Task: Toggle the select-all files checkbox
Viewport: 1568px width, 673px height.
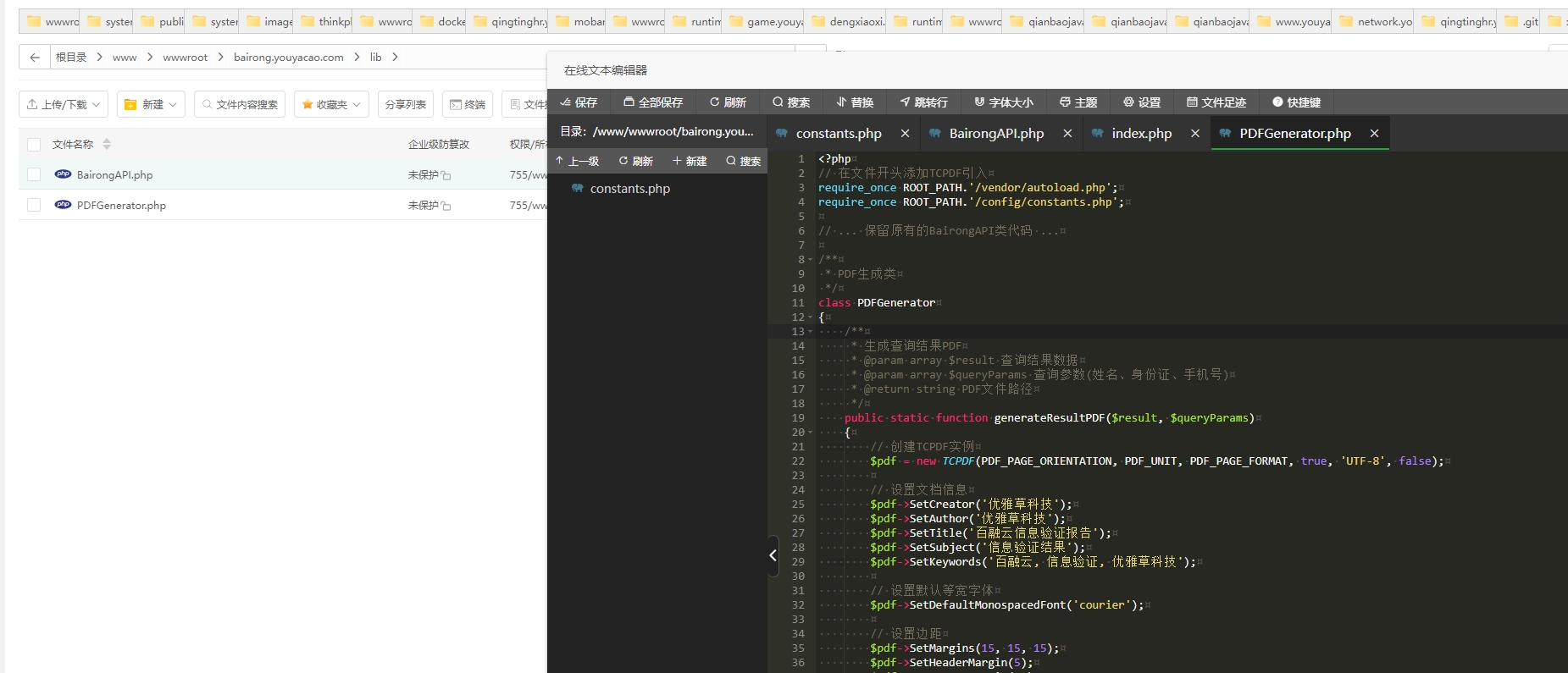Action: point(34,145)
